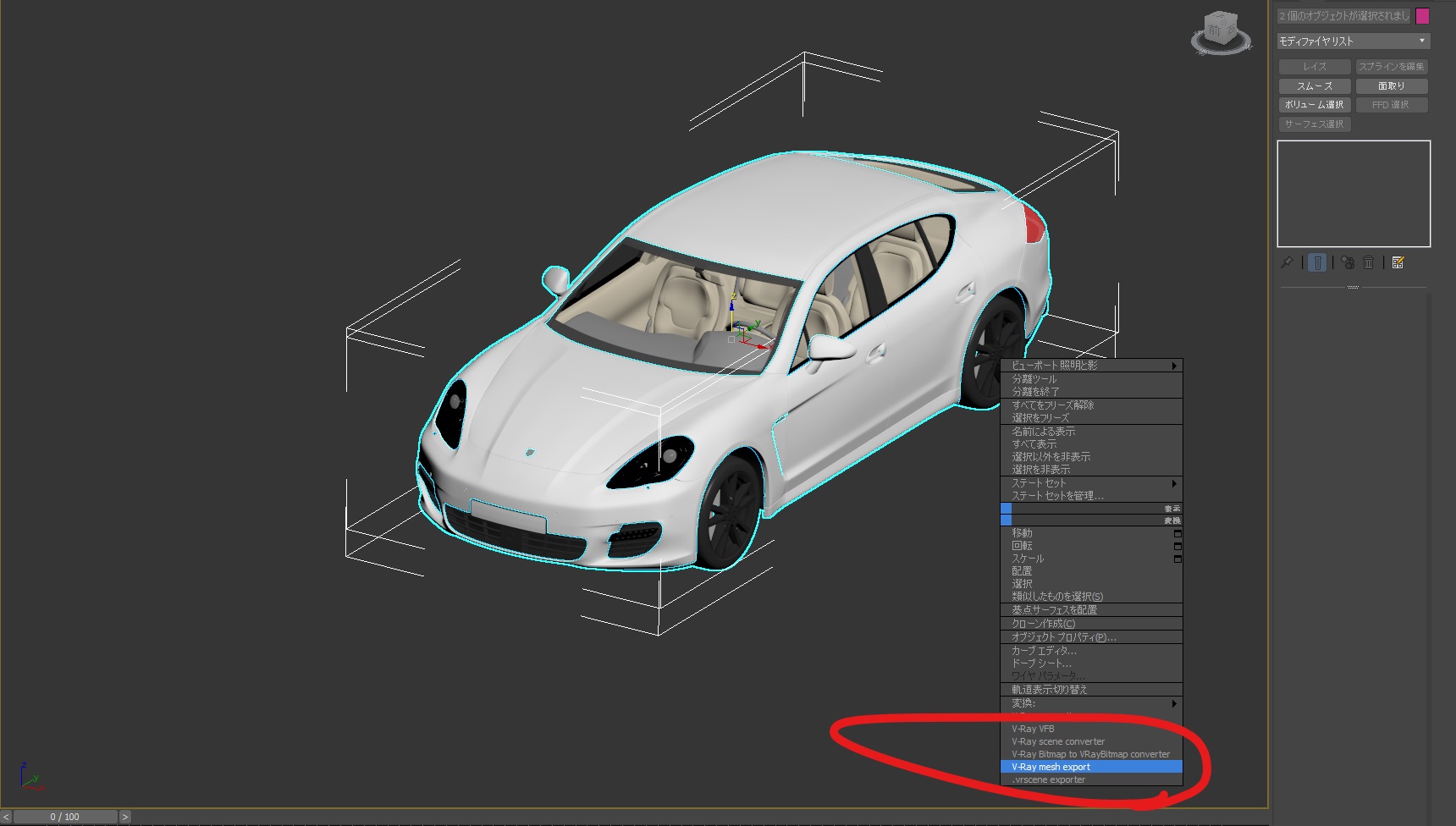Click the make unique icon
This screenshot has height=826, width=1456.
1348,263
